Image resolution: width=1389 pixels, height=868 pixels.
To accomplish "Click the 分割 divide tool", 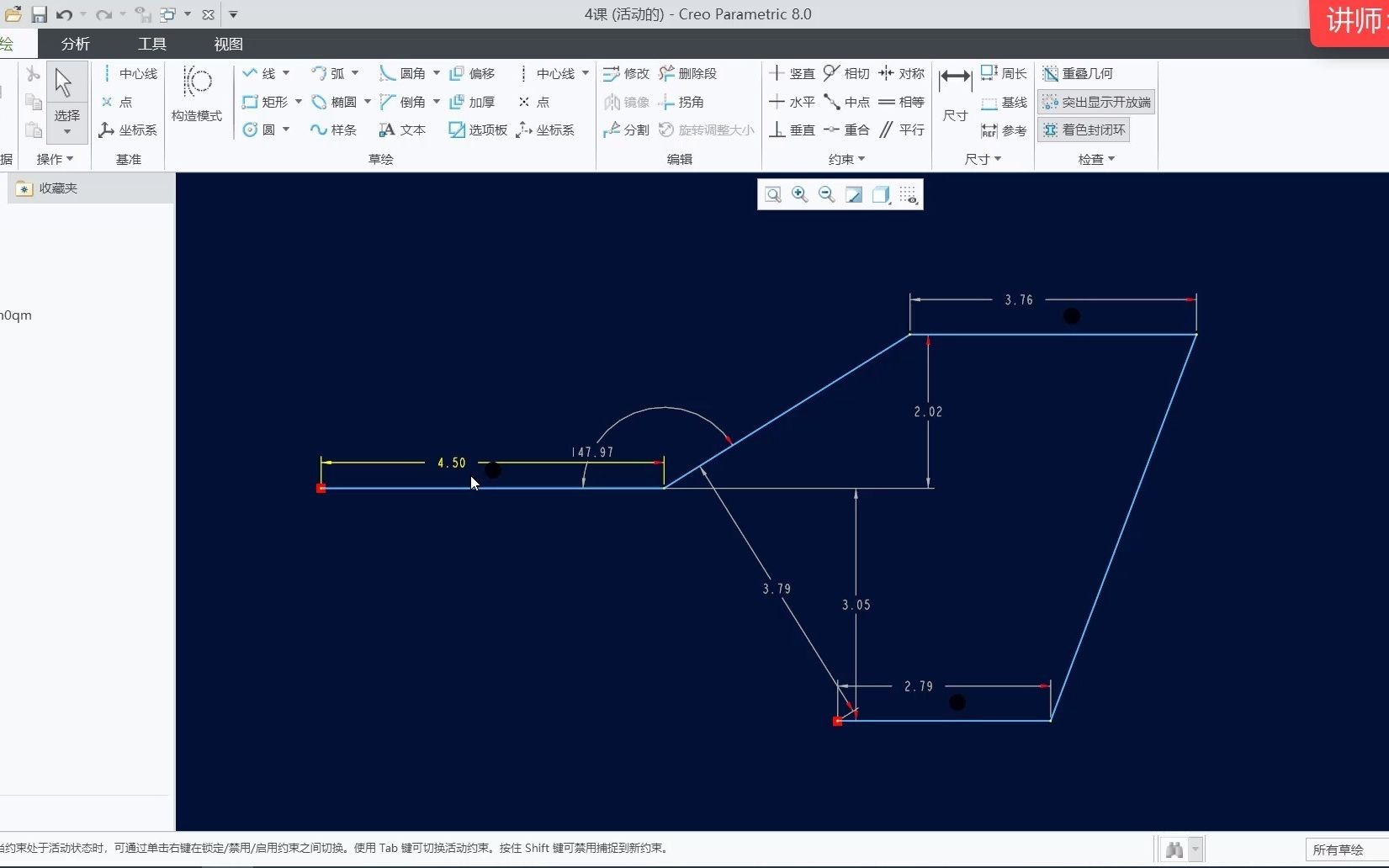I will [x=626, y=130].
